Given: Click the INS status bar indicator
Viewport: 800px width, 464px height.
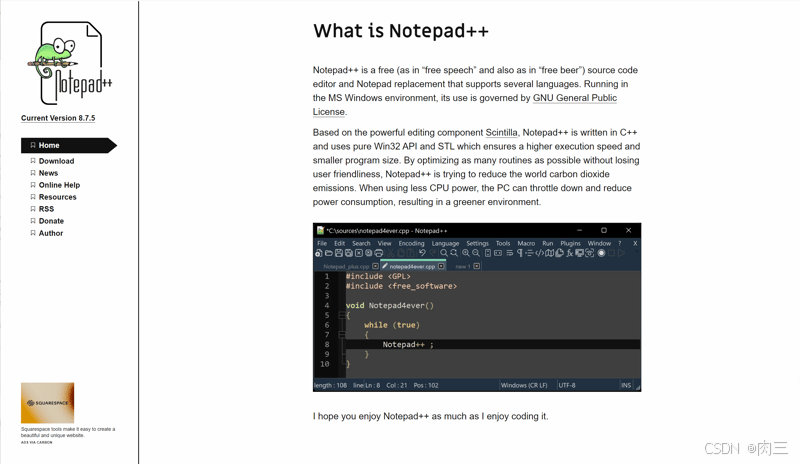Looking at the screenshot, I should 626,385.
